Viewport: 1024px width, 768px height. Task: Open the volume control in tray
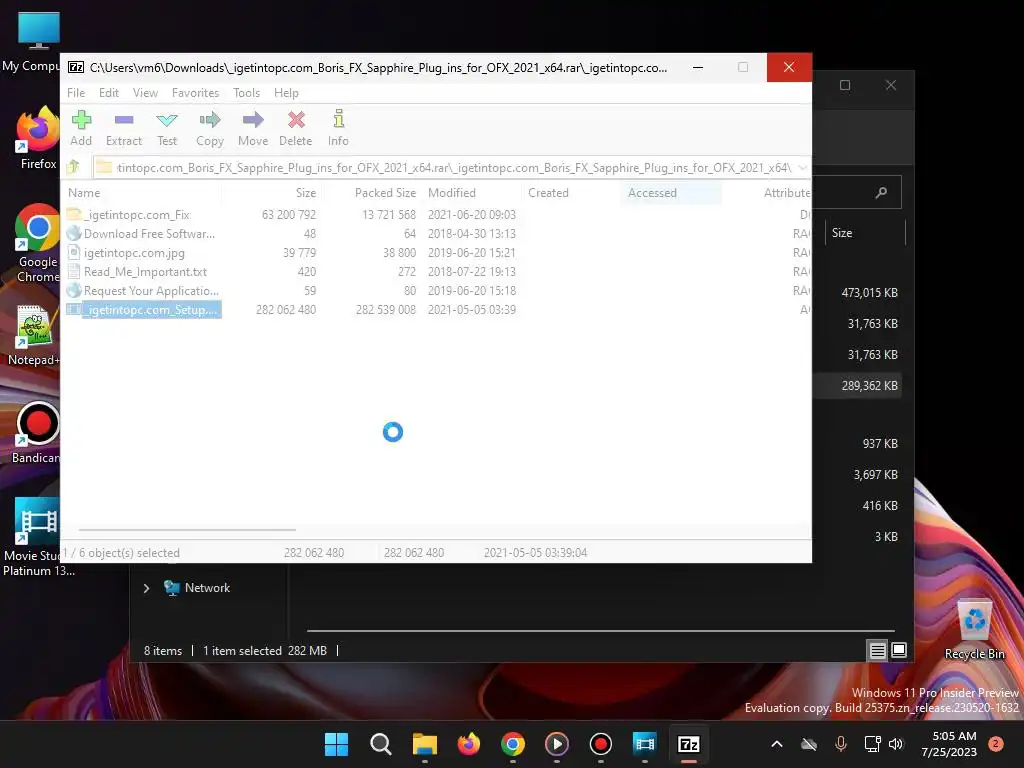[x=896, y=744]
